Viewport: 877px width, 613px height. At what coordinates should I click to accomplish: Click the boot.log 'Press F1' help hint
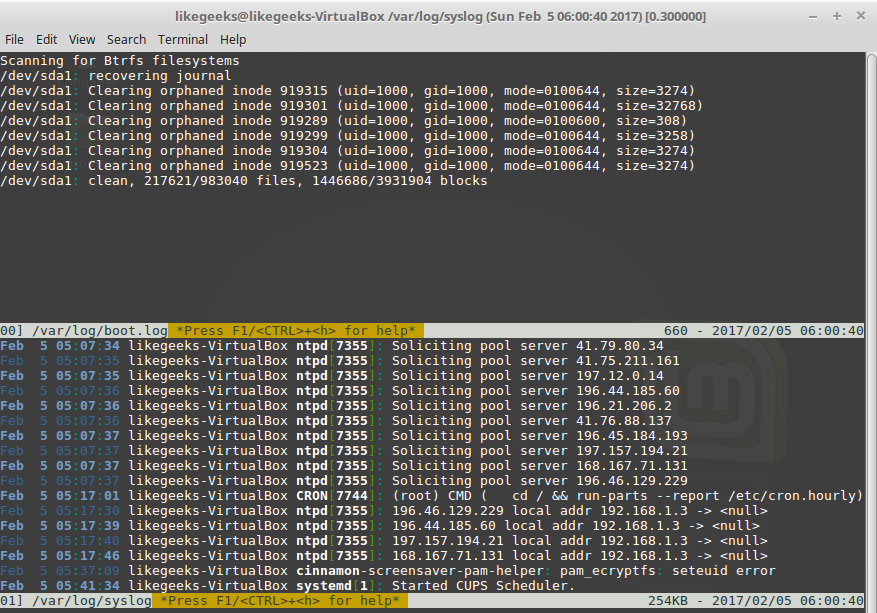[296, 331]
